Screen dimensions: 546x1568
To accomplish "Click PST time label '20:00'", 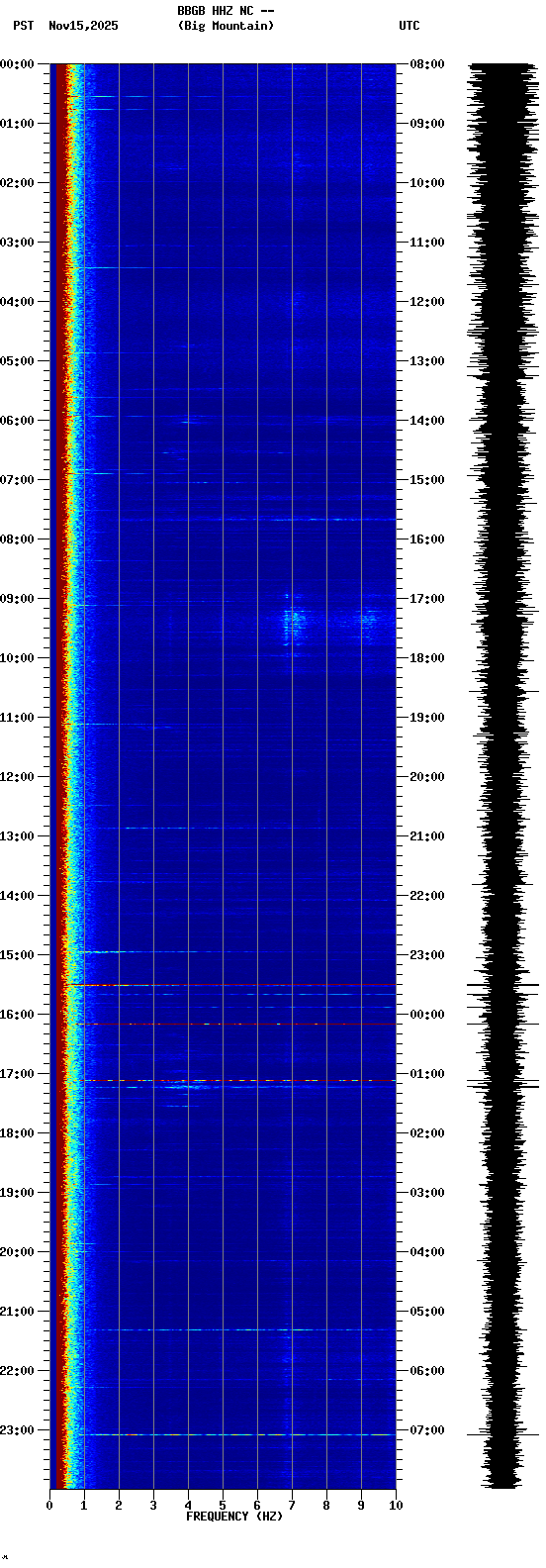I will pyautogui.click(x=18, y=1252).
